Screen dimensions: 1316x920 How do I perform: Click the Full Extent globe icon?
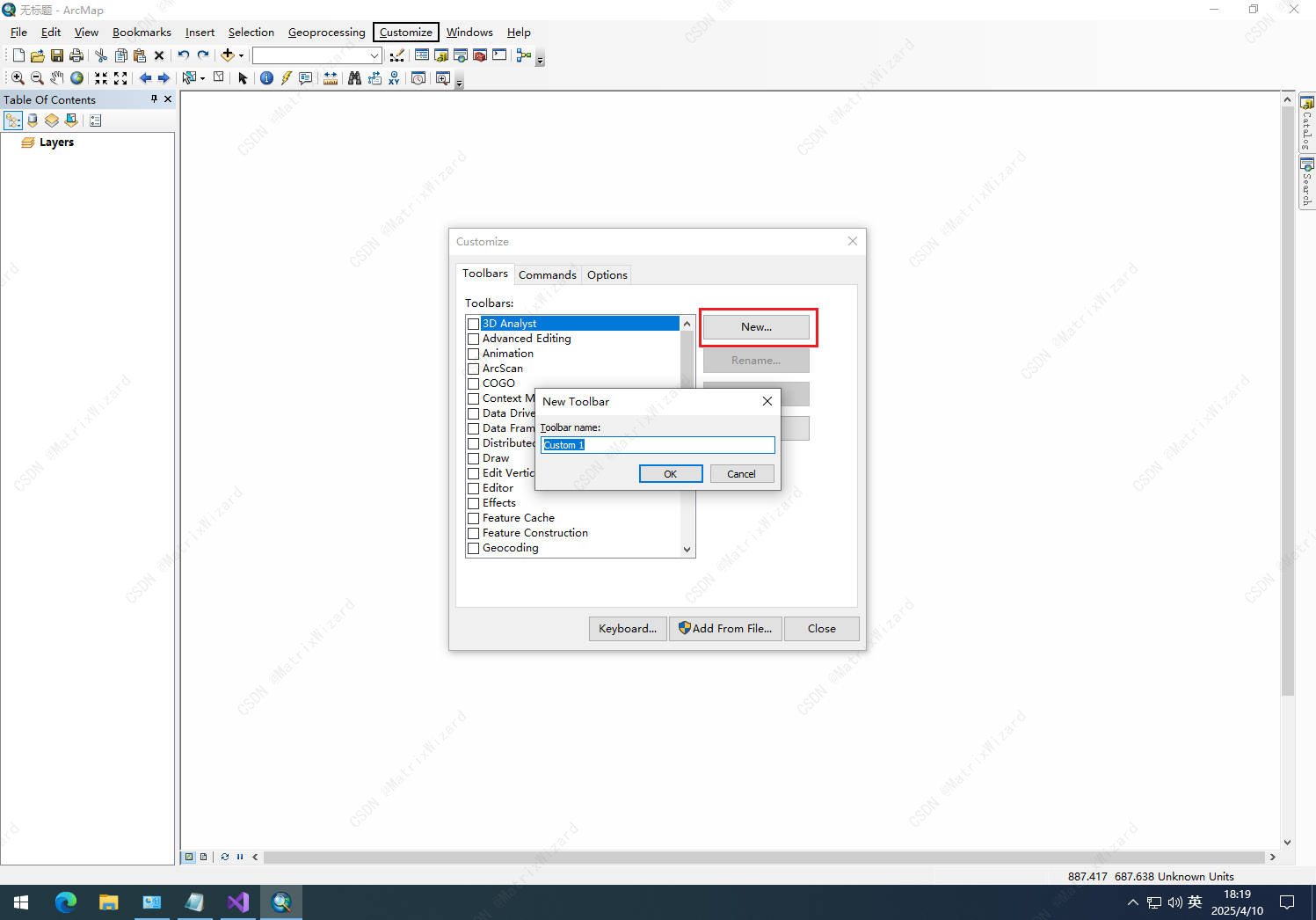click(x=76, y=78)
